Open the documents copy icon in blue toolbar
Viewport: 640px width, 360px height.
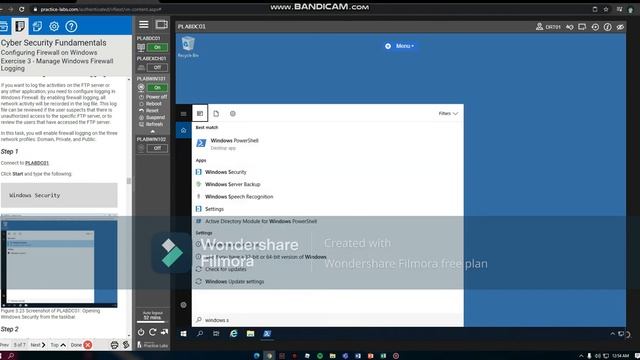[x=37, y=27]
